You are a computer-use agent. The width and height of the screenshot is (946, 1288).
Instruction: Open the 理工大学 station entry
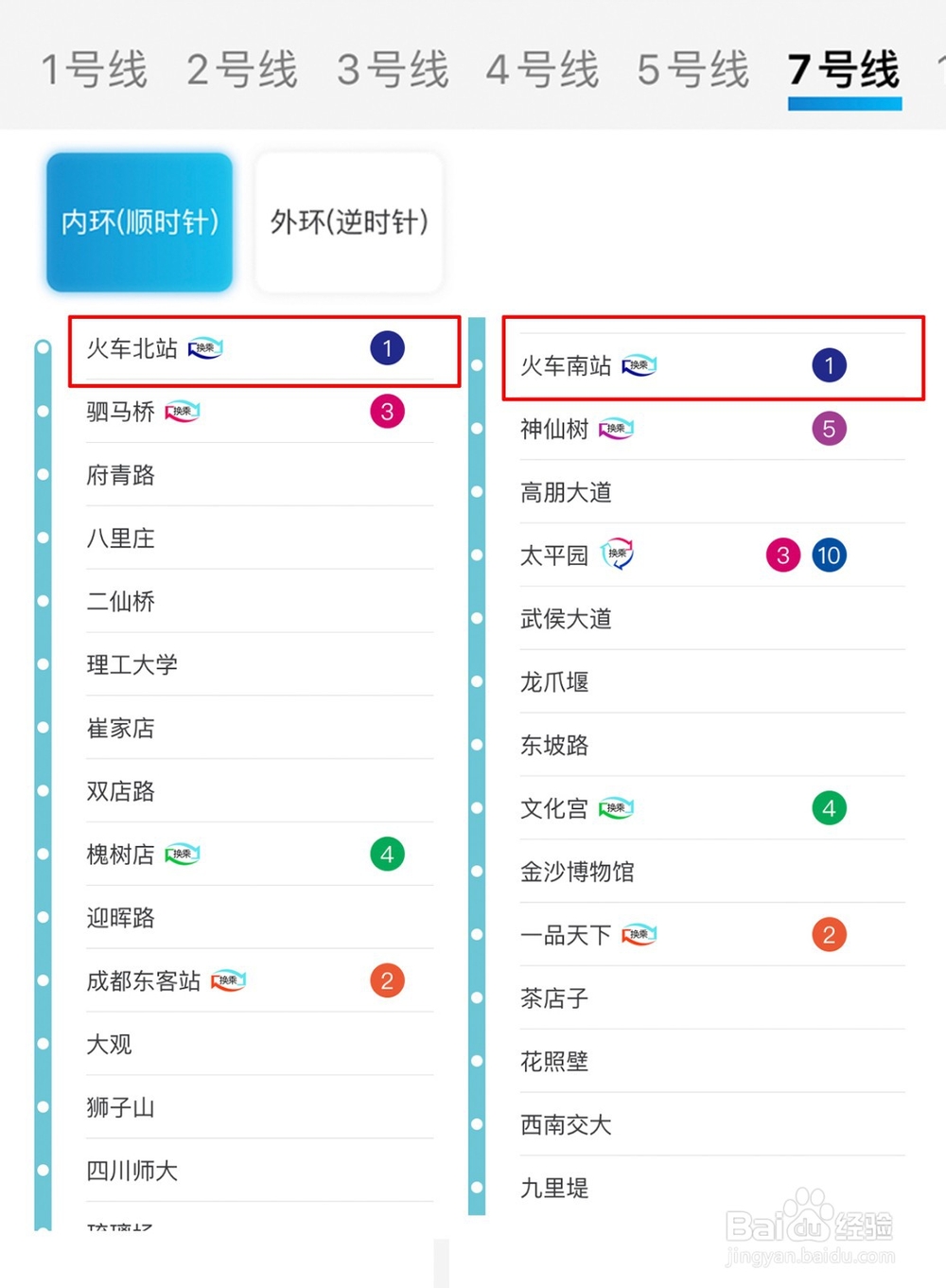(x=259, y=664)
